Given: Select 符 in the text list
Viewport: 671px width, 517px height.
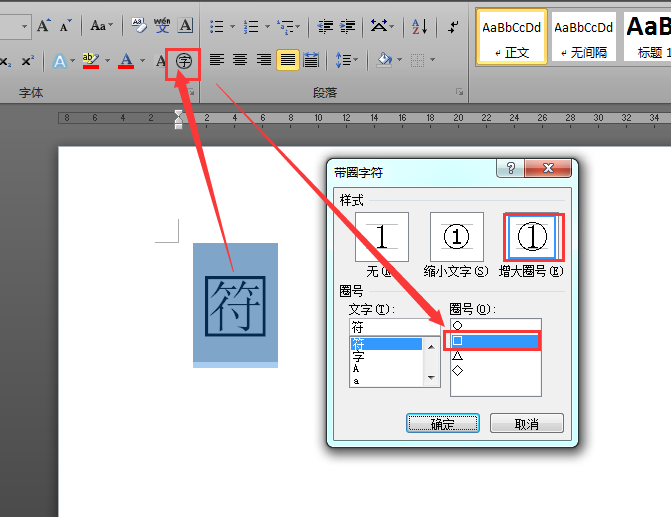Looking at the screenshot, I should click(386, 344).
